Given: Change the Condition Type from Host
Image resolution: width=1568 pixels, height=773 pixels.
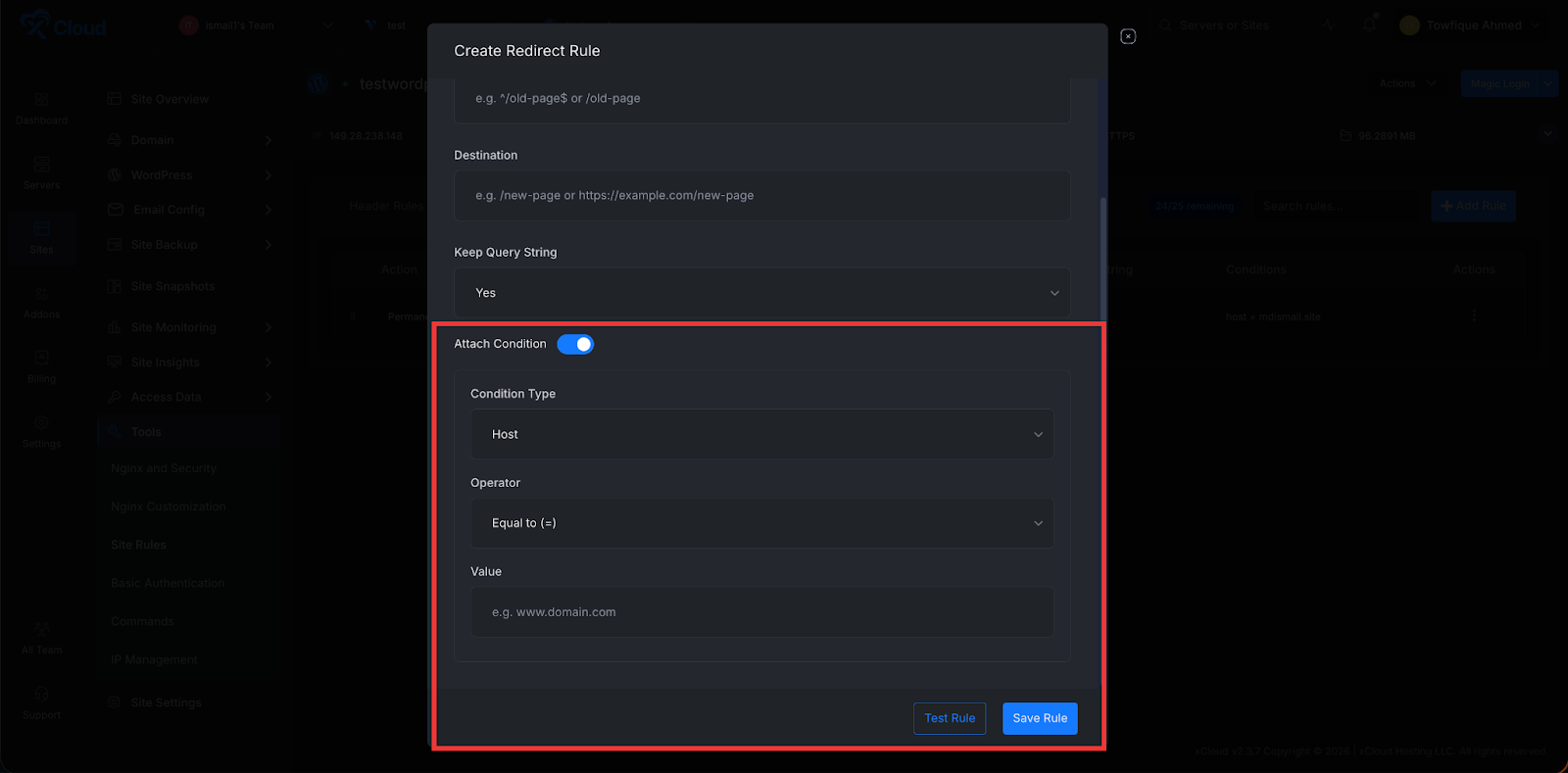Looking at the screenshot, I should [762, 434].
